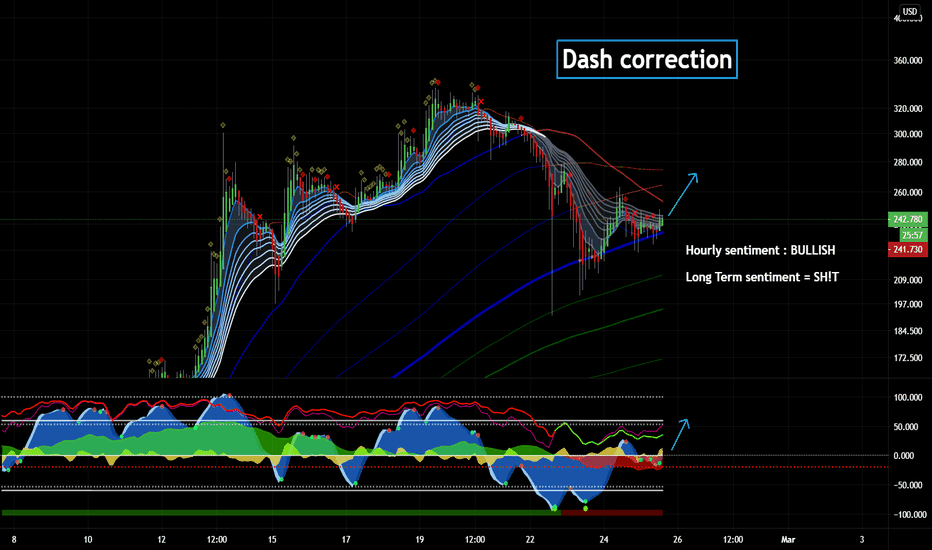Click the 209.000 price axis label
The width and height of the screenshot is (932, 550).
(908, 280)
